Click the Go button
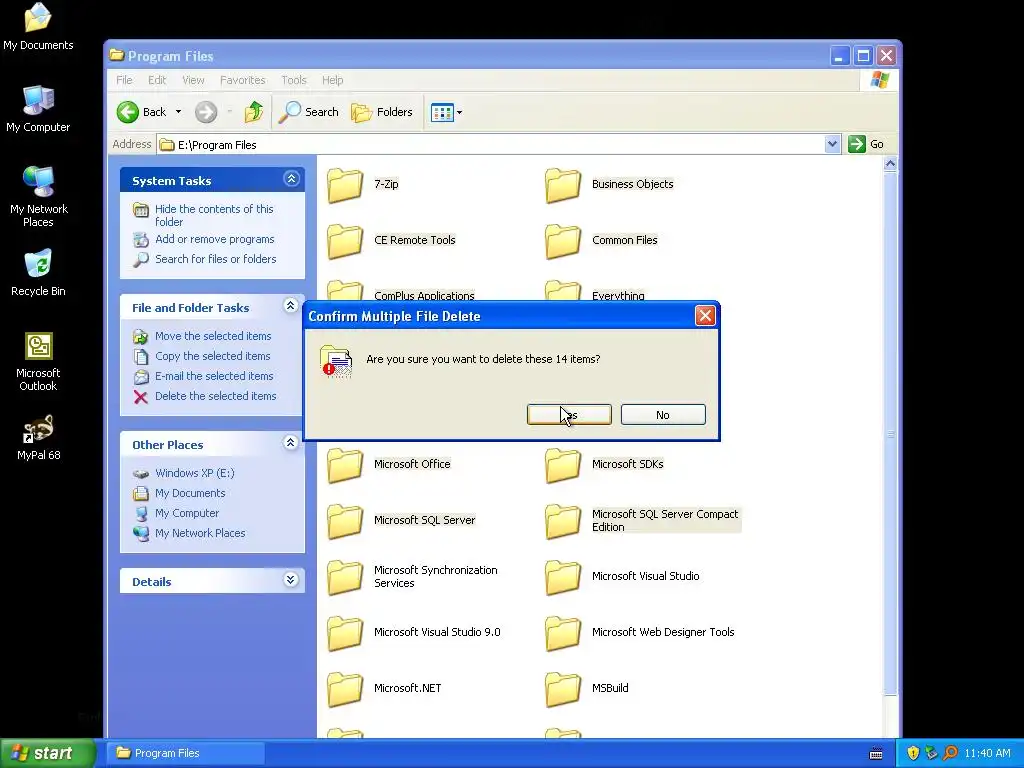 point(867,144)
